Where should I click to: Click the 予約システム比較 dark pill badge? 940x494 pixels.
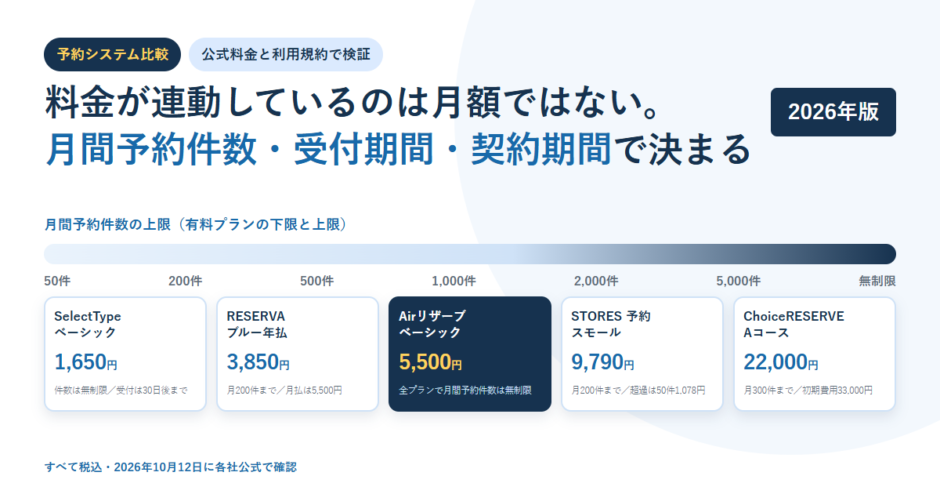click(112, 55)
